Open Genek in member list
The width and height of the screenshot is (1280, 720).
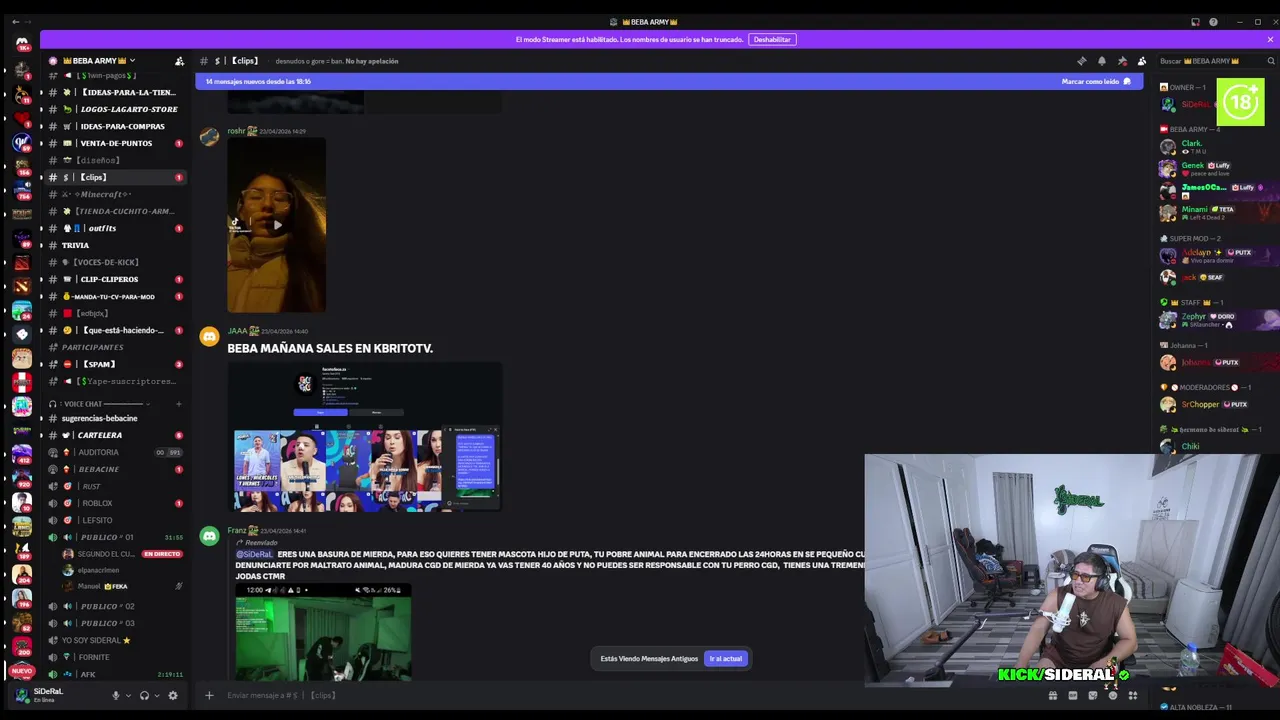(x=1192, y=165)
